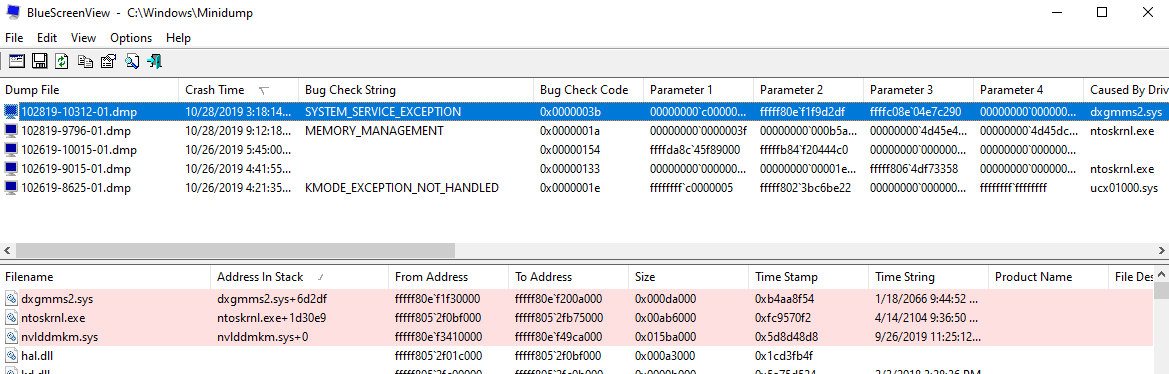Image resolution: width=1169 pixels, height=374 pixels.
Task: Click the Exit door toolbar icon
Action: 154,61
